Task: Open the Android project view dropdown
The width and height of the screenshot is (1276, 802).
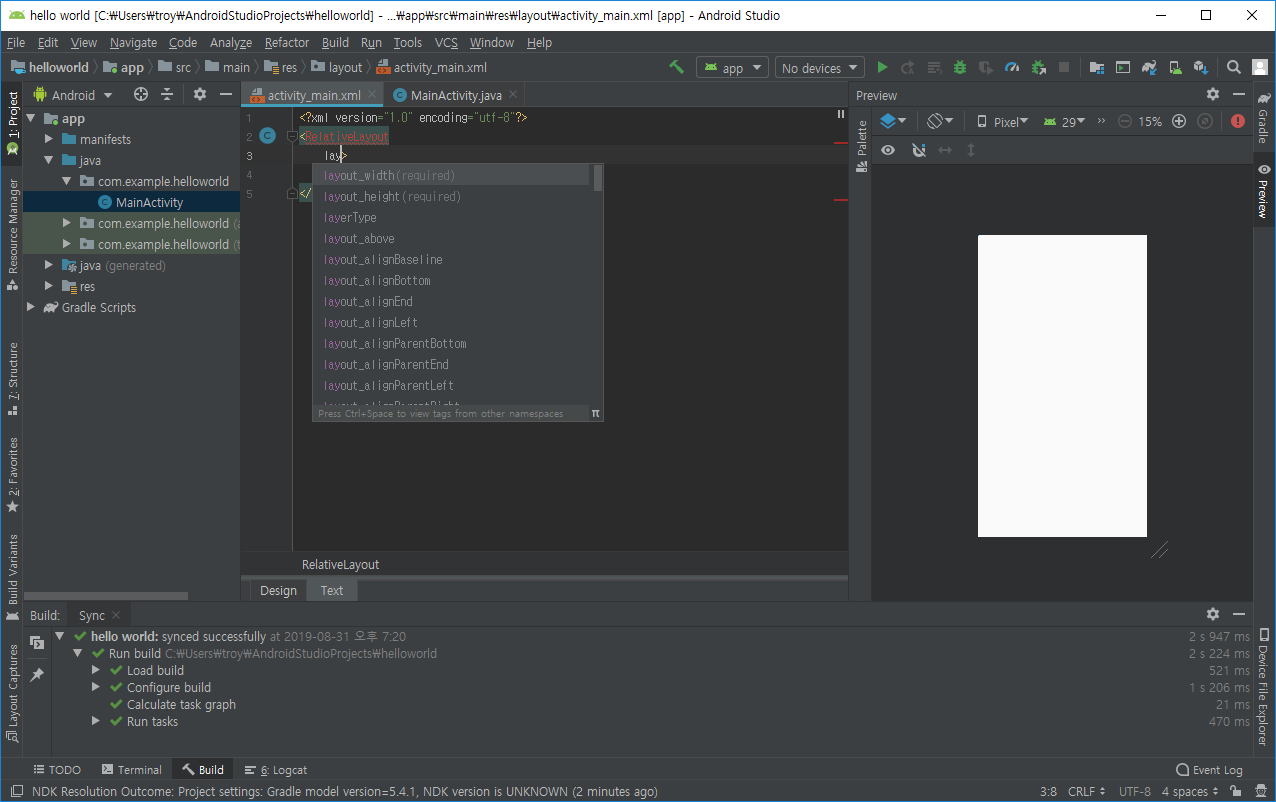Action: 73,95
